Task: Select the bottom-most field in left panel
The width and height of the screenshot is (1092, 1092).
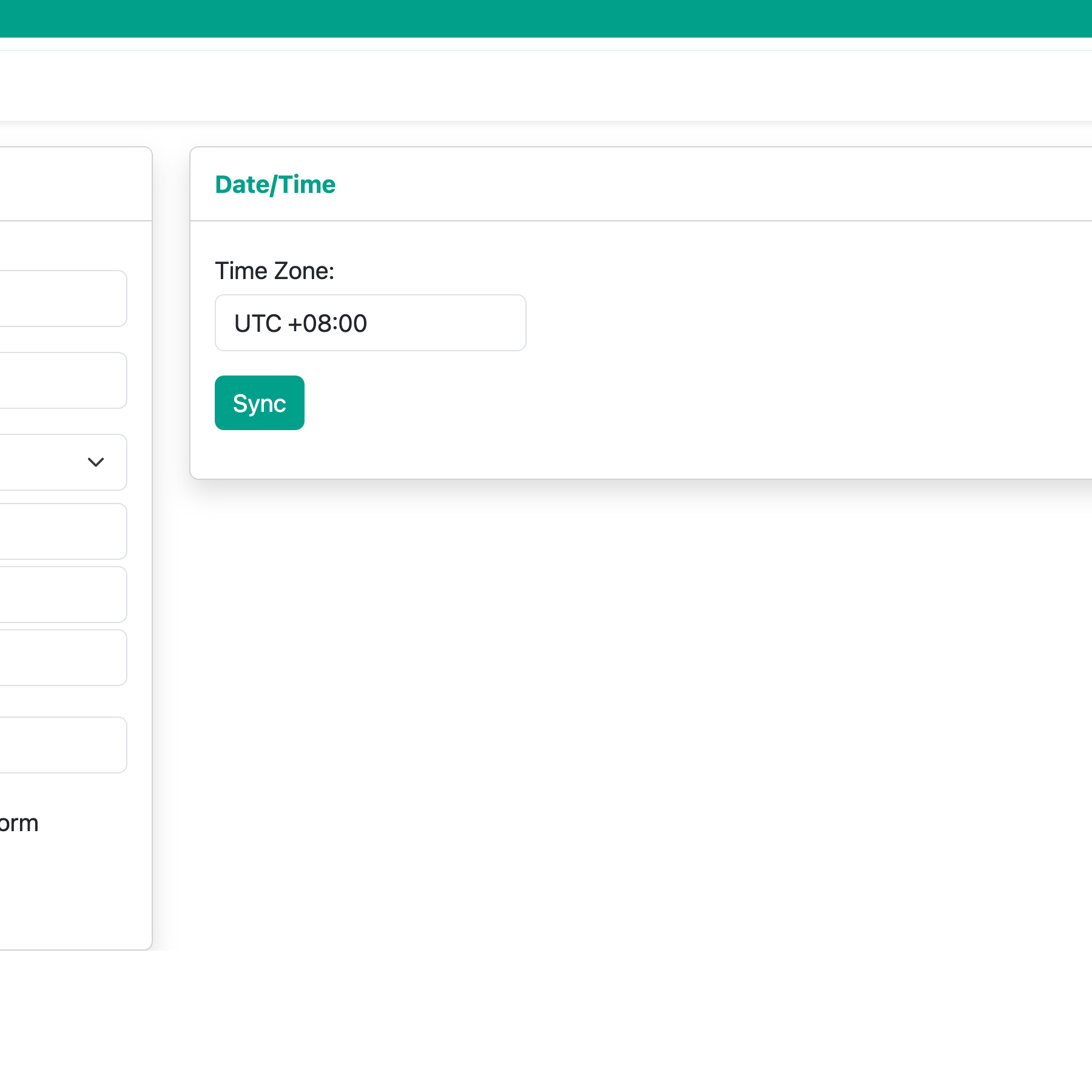Action: pyautogui.click(x=62, y=745)
